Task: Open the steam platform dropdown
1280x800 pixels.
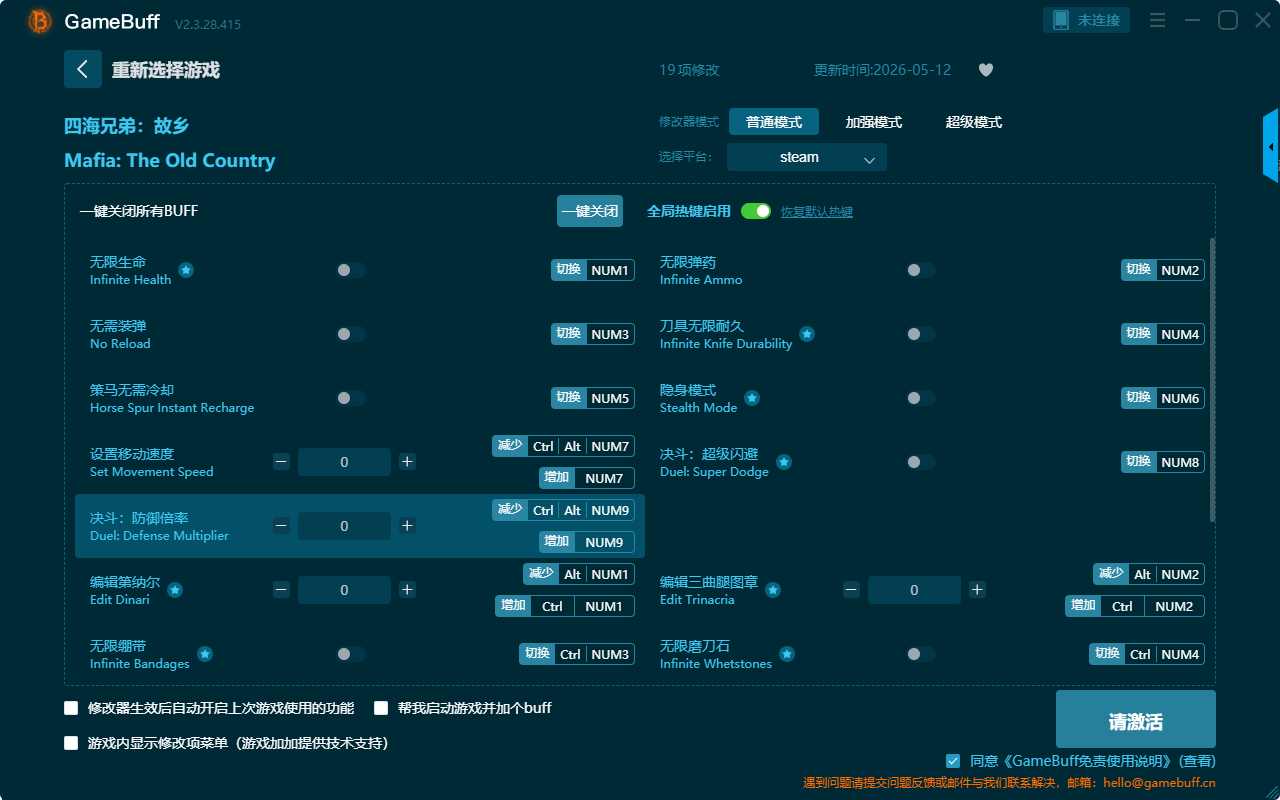Action: (x=807, y=157)
